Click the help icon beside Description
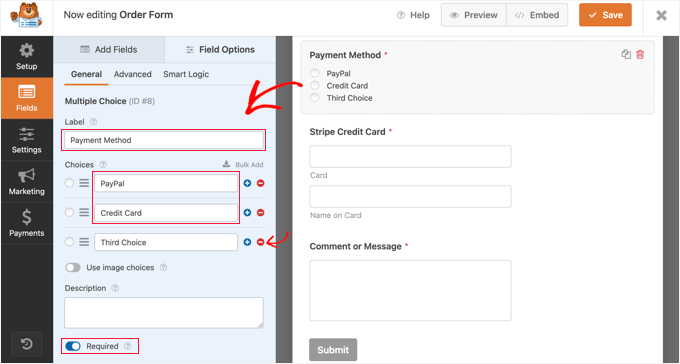The width and height of the screenshot is (680, 364). 115,288
